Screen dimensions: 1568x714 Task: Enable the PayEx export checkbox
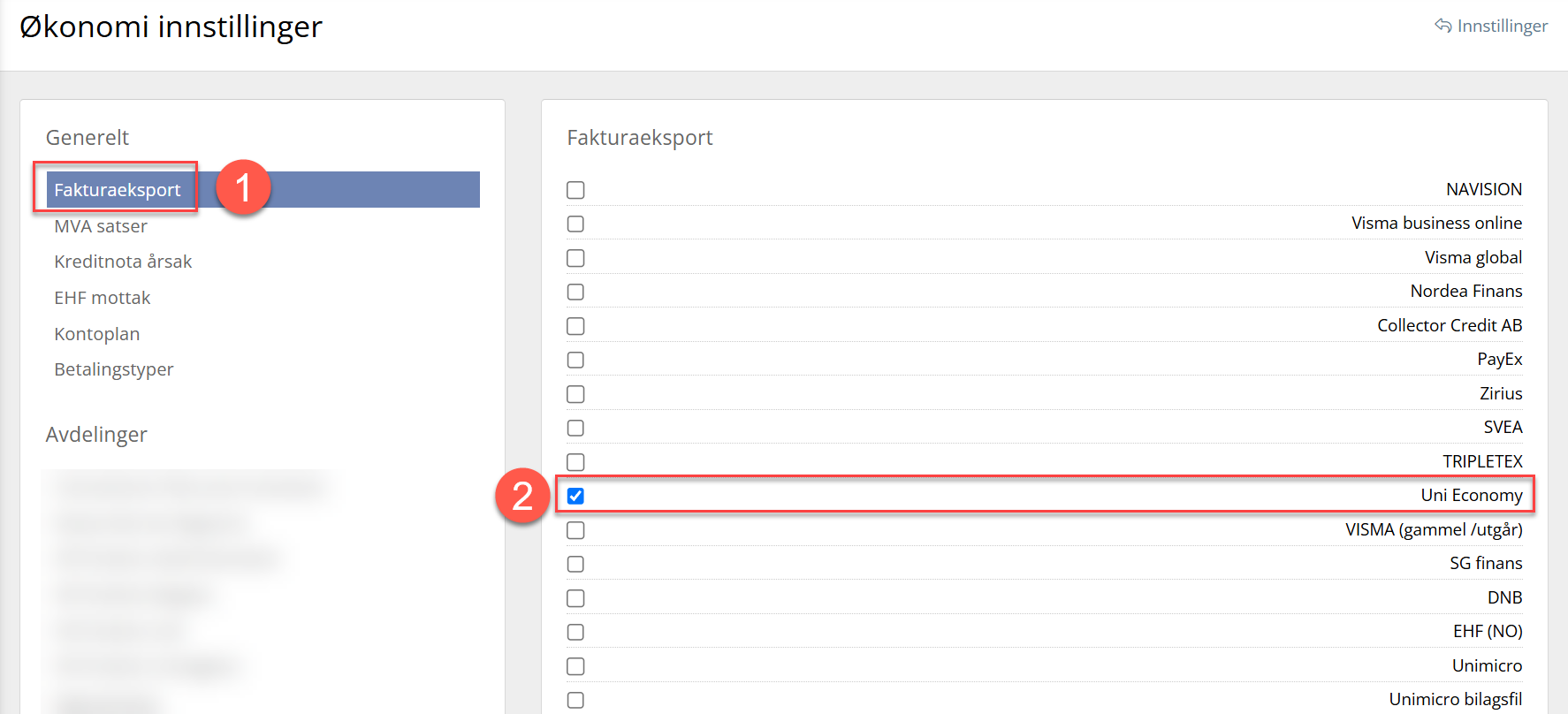click(x=575, y=360)
